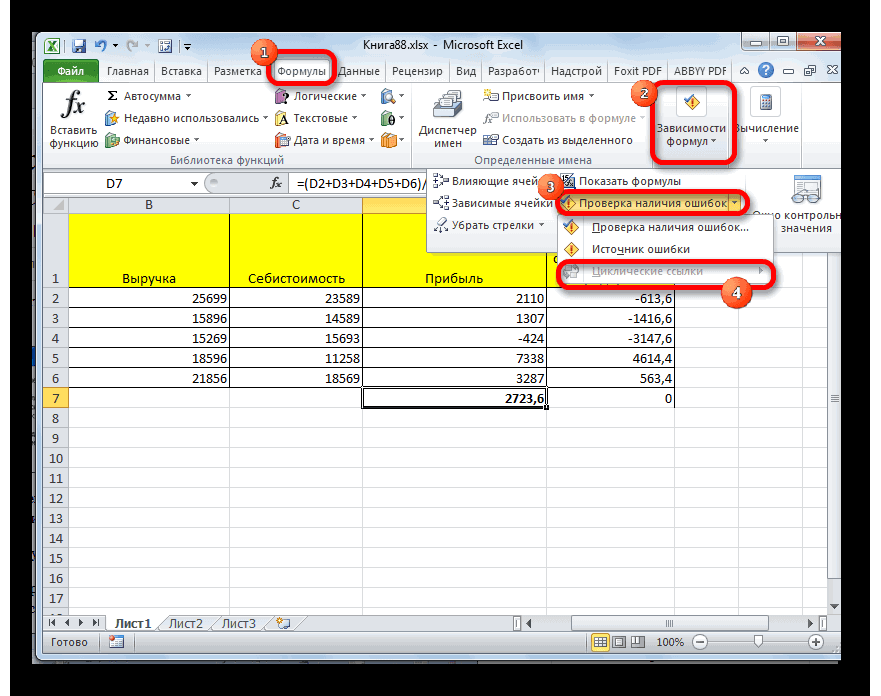Switch to the Данные ribbon tab
This screenshot has height=696, width=881.
click(358, 71)
